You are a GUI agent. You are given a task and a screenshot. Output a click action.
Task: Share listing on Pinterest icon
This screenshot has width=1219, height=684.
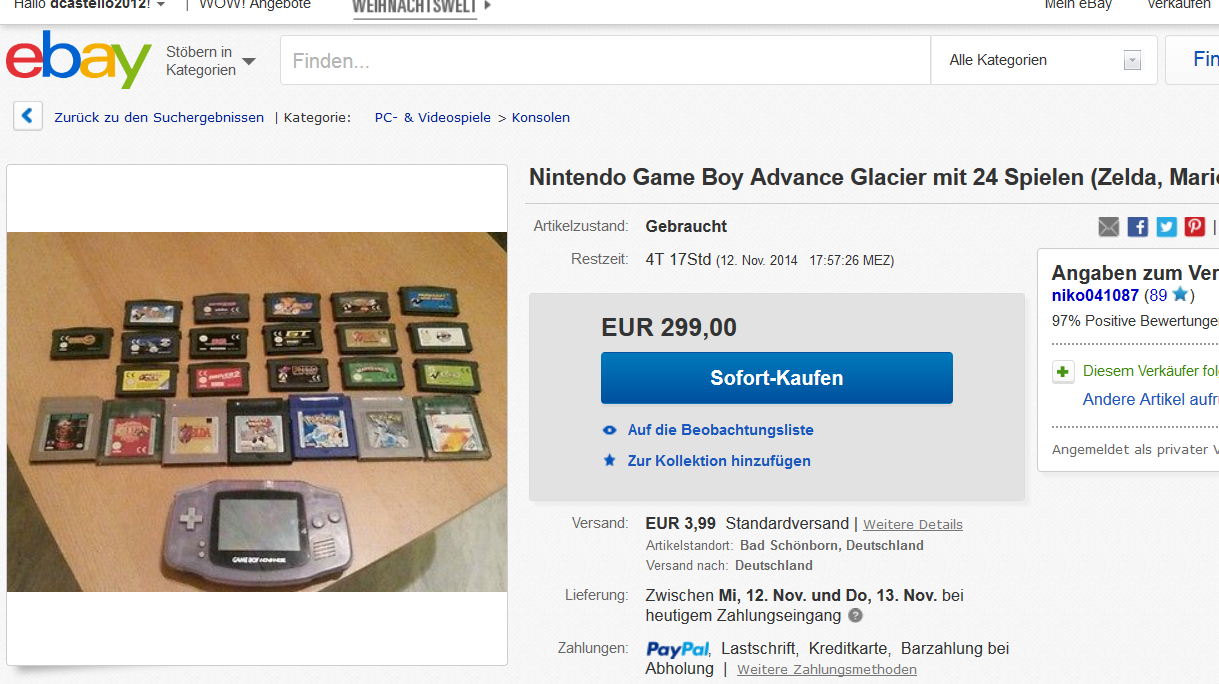(x=1195, y=227)
